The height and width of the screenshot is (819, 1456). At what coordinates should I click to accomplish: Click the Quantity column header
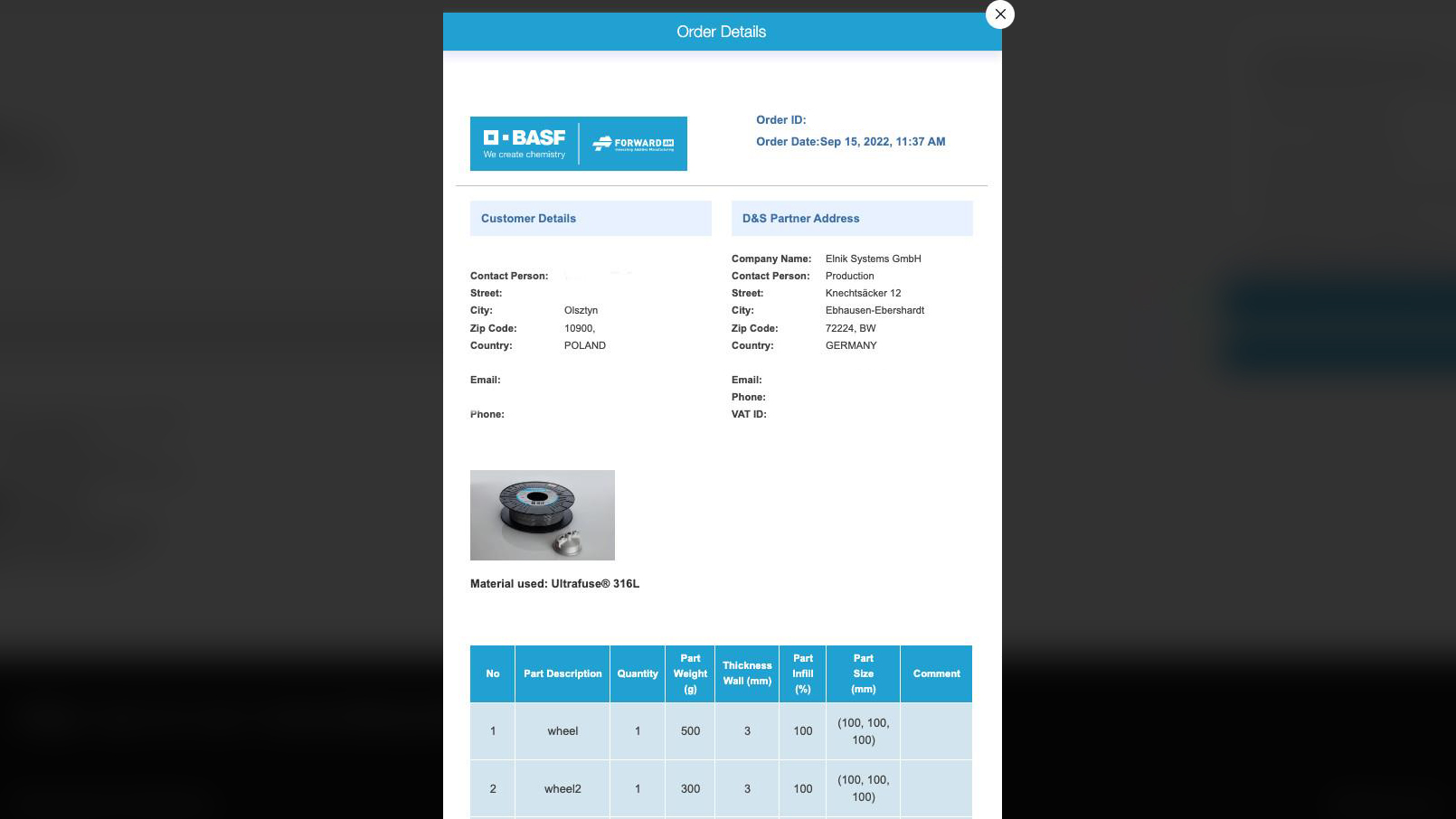tap(638, 673)
